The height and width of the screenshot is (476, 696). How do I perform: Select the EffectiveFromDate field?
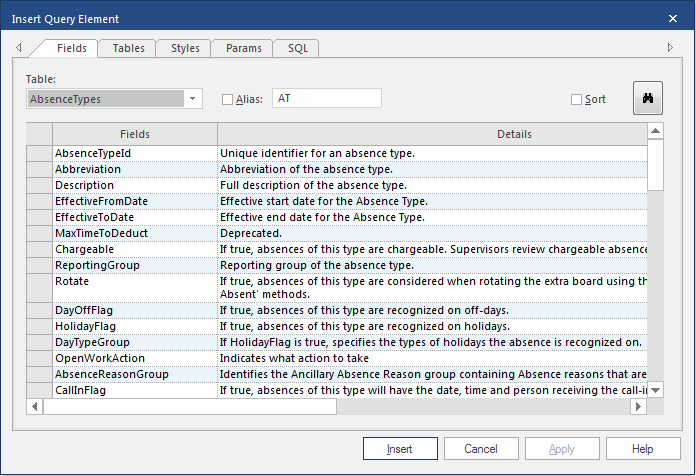pos(135,201)
